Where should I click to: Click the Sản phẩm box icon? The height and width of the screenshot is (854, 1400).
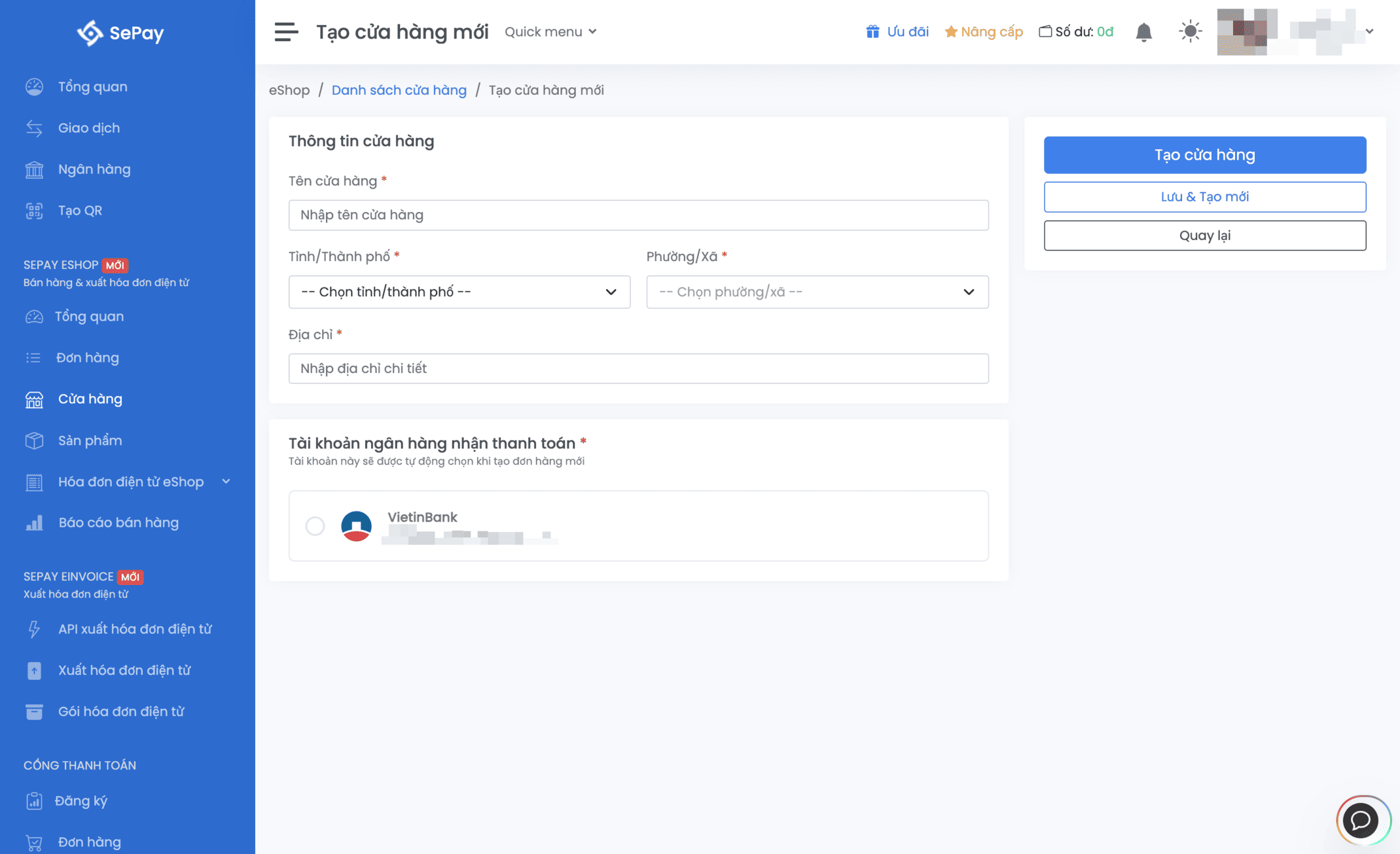click(34, 440)
